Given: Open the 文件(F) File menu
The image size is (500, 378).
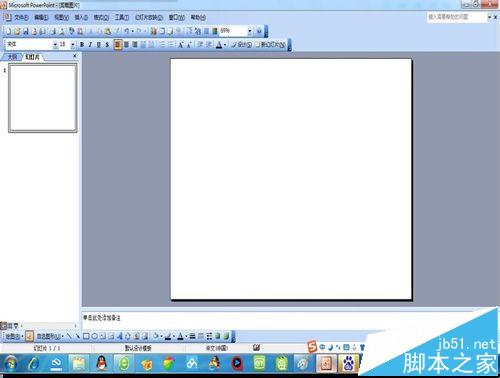Looking at the screenshot, I should click(21, 17).
